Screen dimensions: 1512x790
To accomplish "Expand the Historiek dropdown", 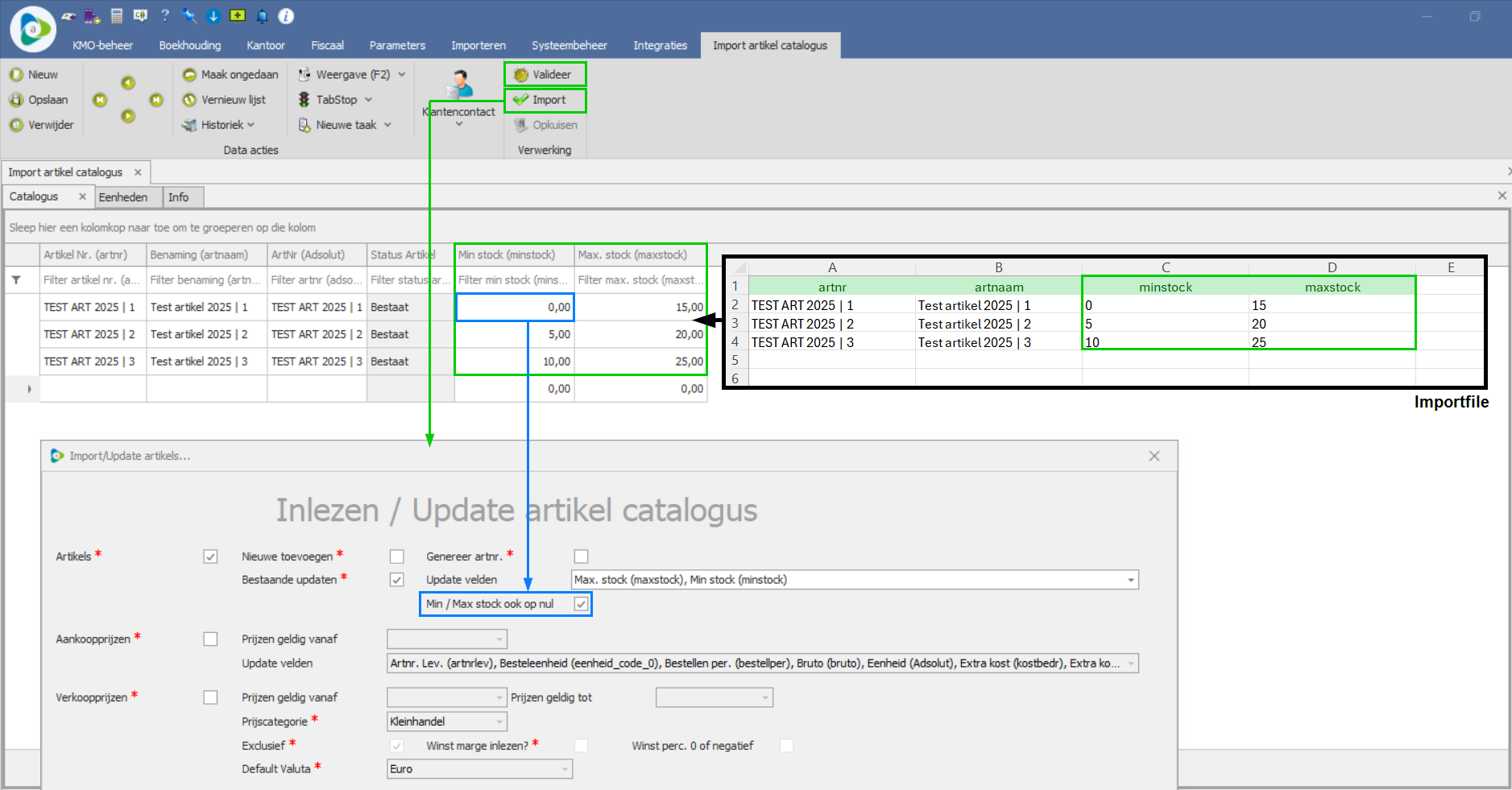I will (x=228, y=125).
